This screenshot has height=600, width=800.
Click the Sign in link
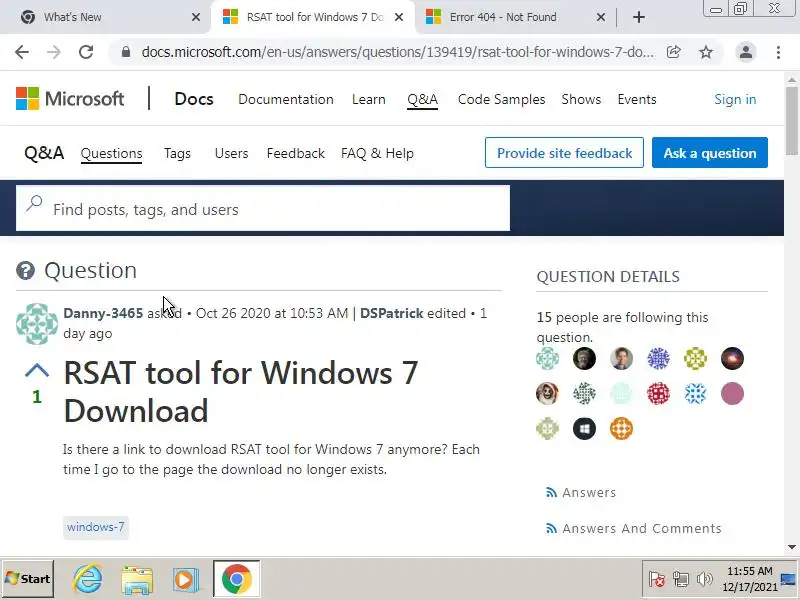(735, 99)
